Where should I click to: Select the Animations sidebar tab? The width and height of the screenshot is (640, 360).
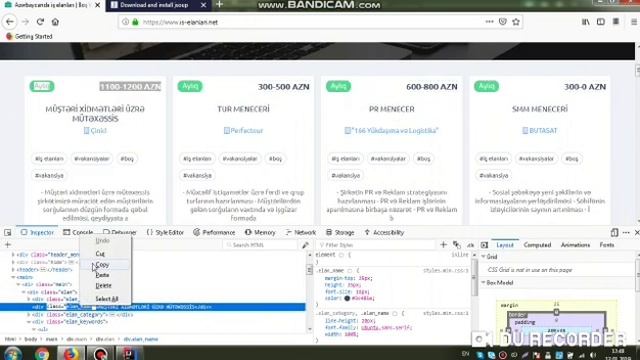pos(575,245)
